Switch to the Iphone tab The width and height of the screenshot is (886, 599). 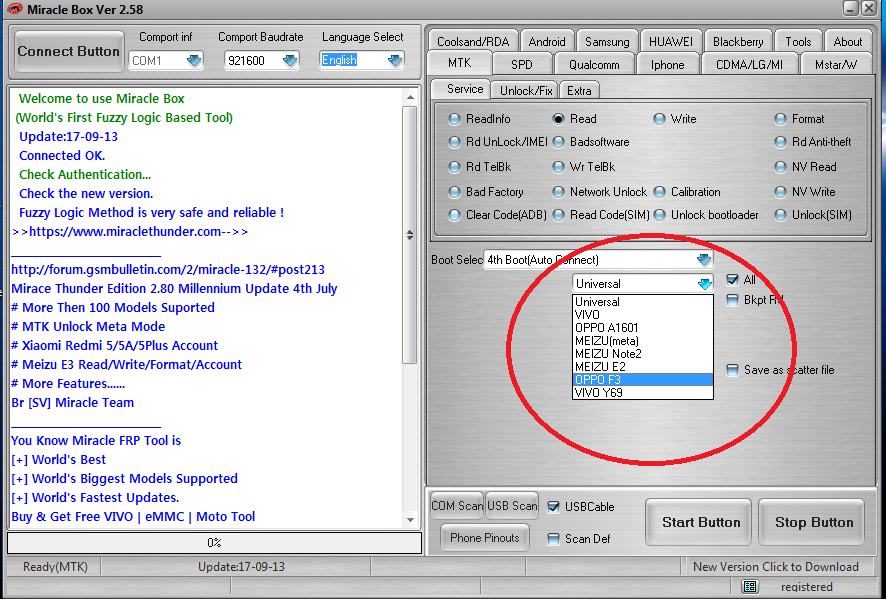pos(667,64)
